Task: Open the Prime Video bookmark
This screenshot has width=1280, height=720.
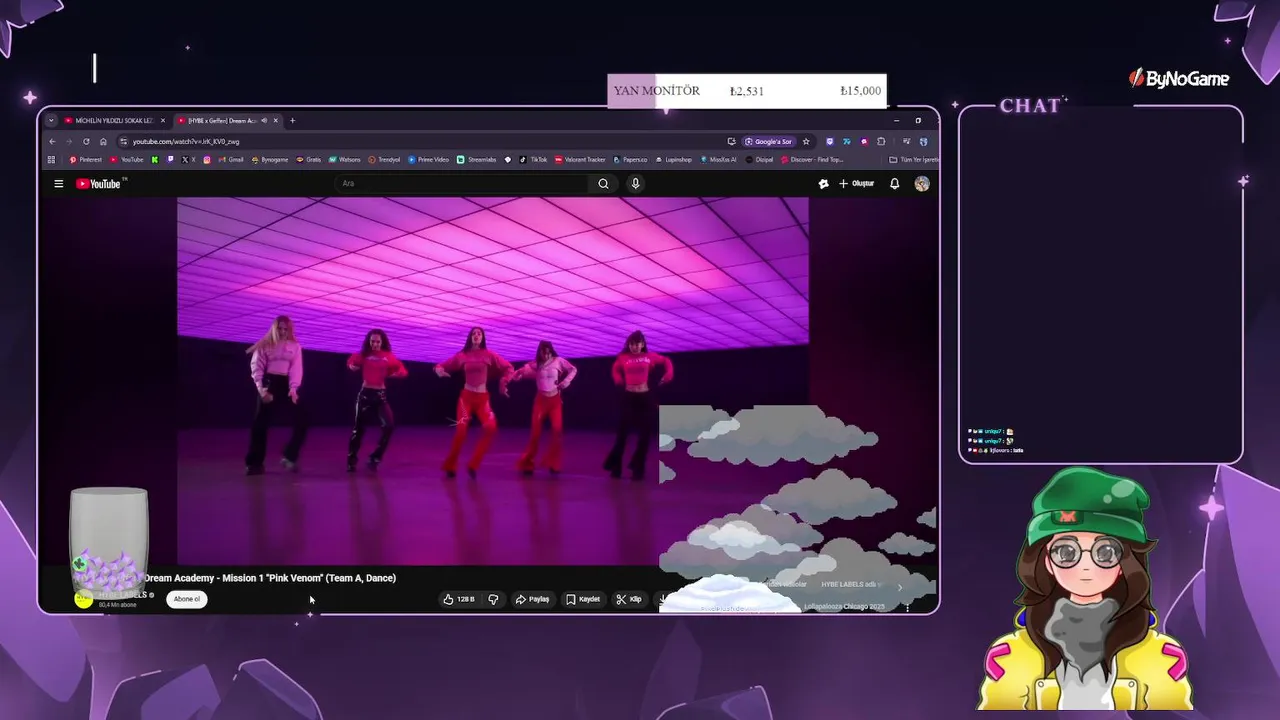Action: coord(428,160)
